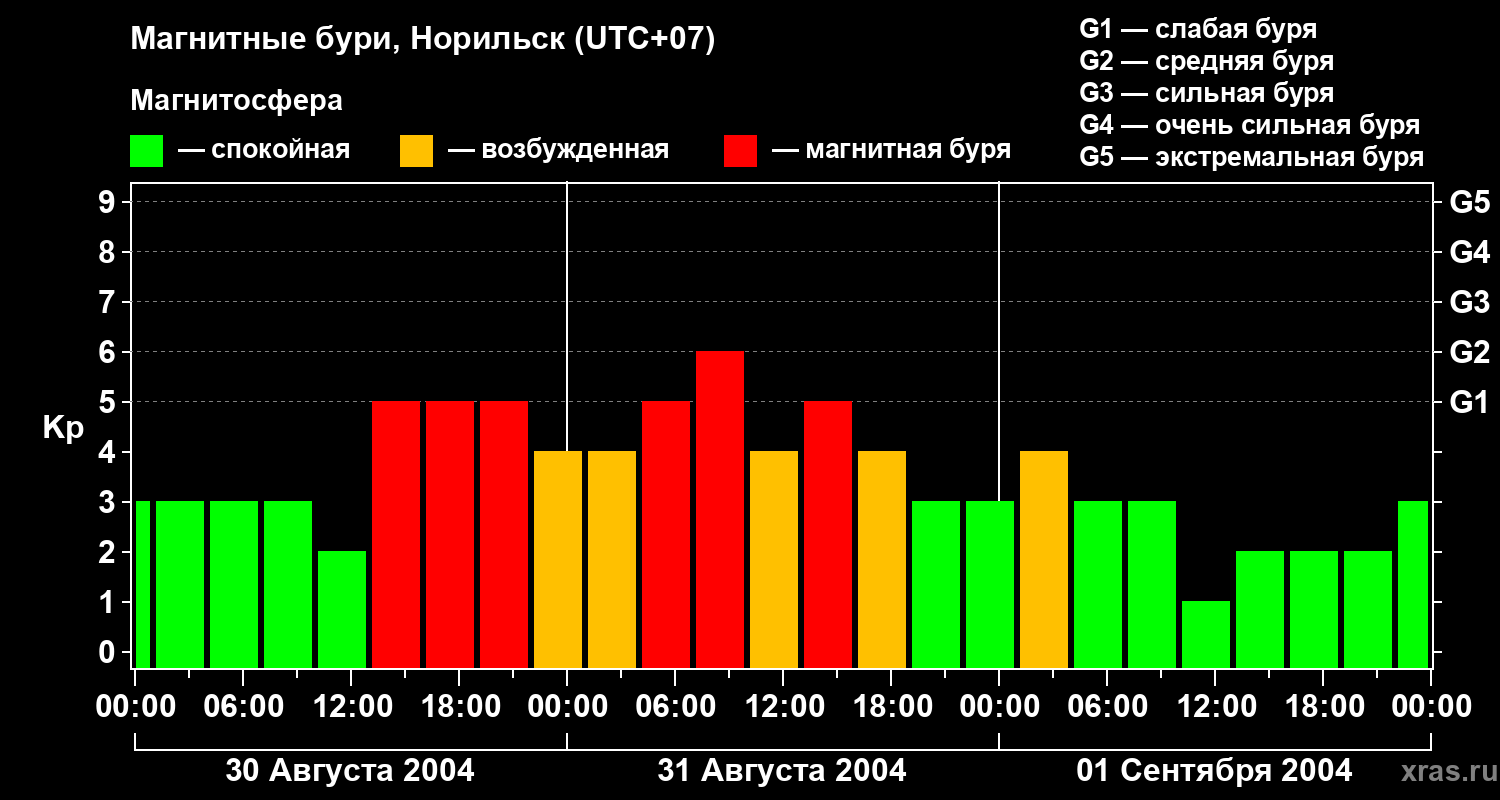Image resolution: width=1500 pixels, height=800 pixels.
Task: Click the red 'магнитная буря' legend swatch
Action: click(x=740, y=151)
